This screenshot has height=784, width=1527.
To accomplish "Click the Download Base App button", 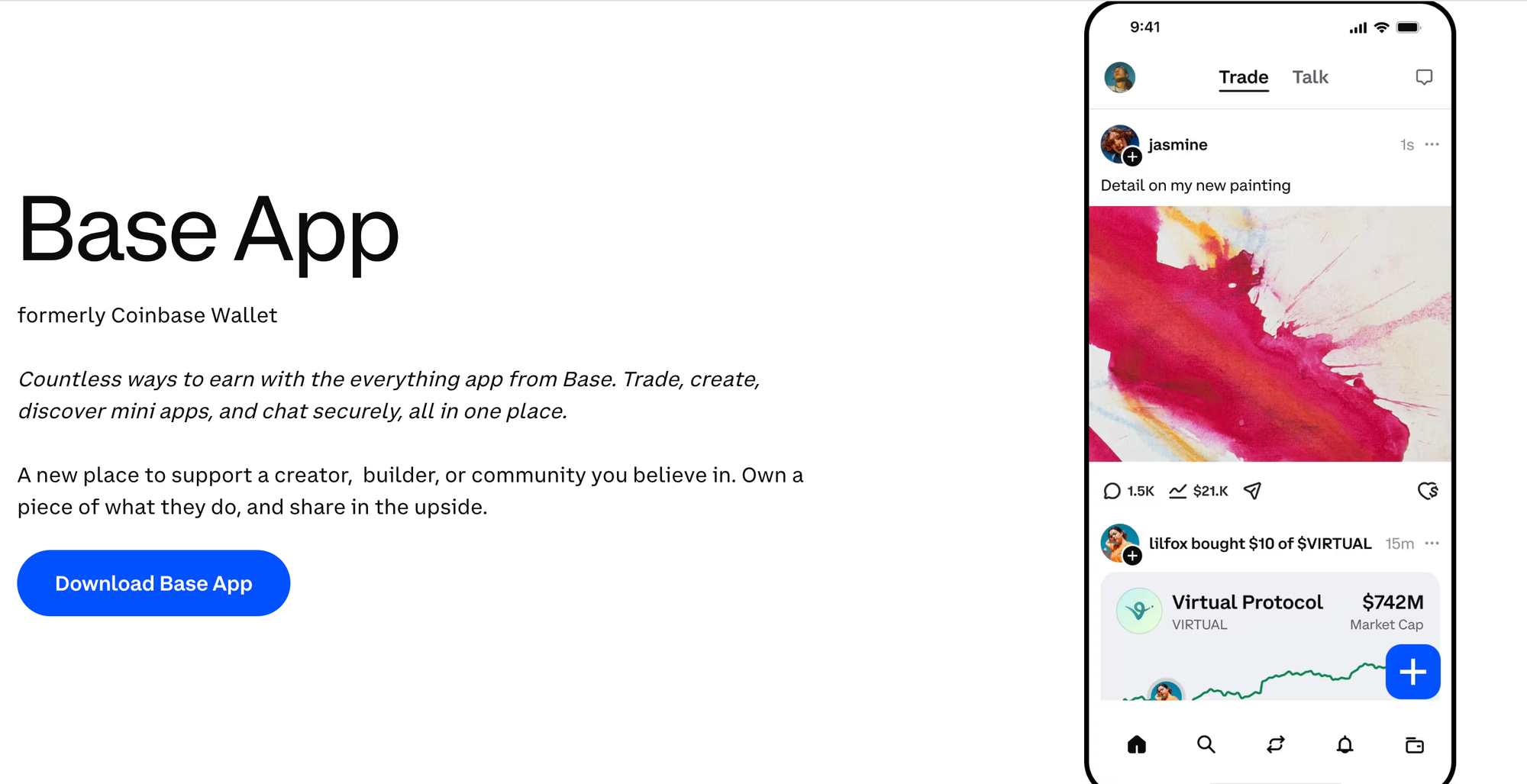I will point(153,582).
